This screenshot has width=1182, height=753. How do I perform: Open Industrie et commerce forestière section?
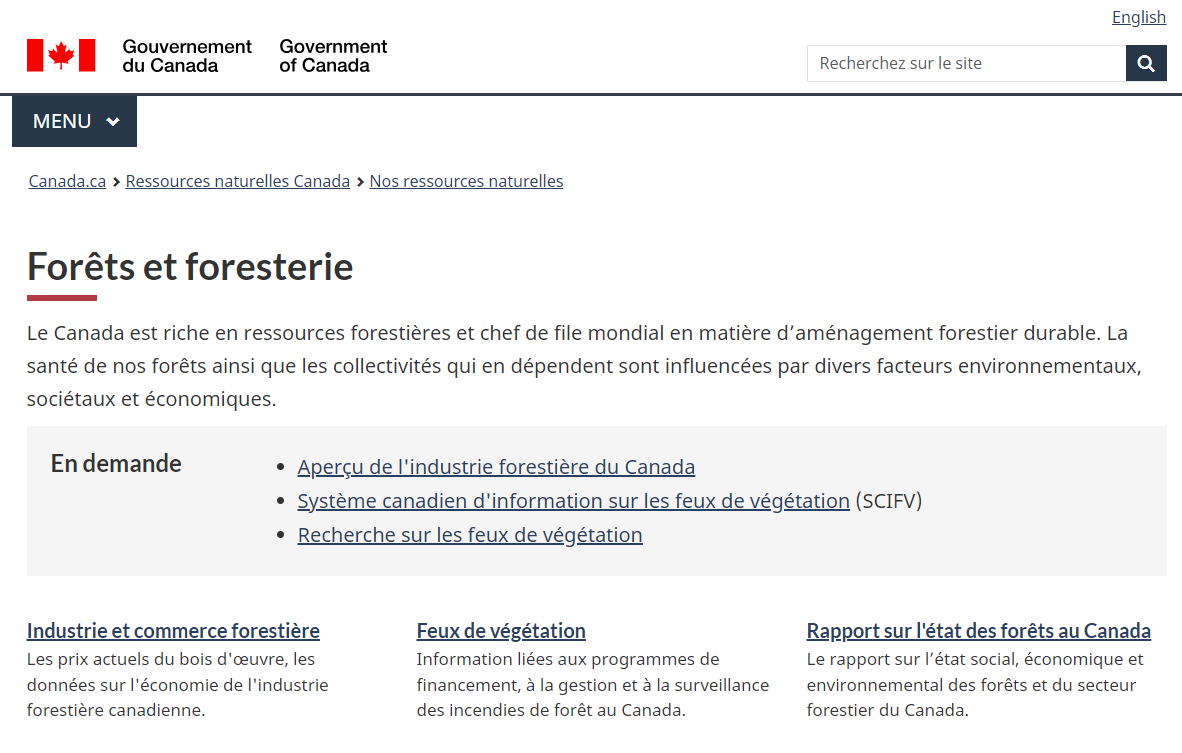tap(173, 631)
